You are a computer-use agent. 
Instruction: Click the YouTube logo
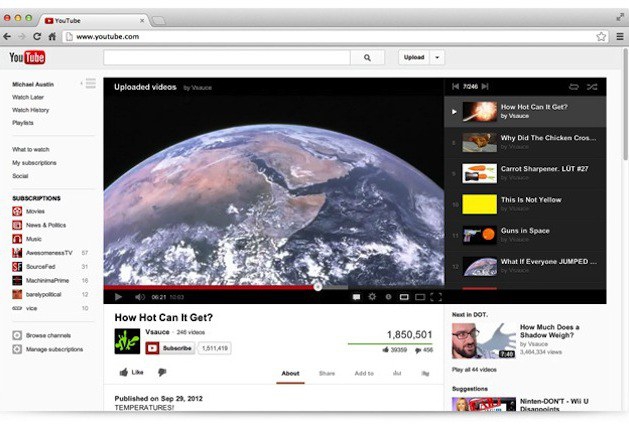pos(27,57)
